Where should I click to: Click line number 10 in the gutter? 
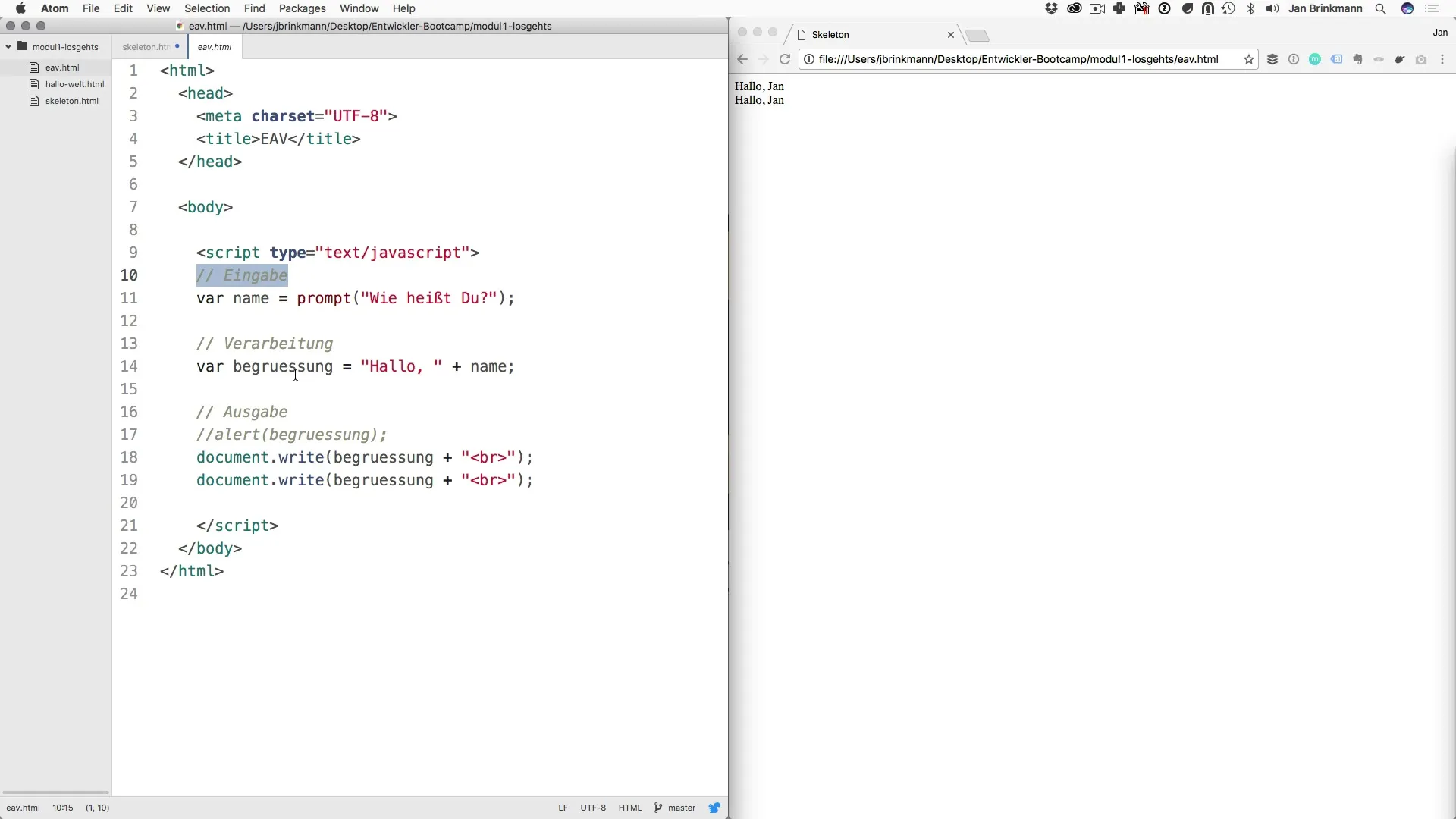coord(129,275)
